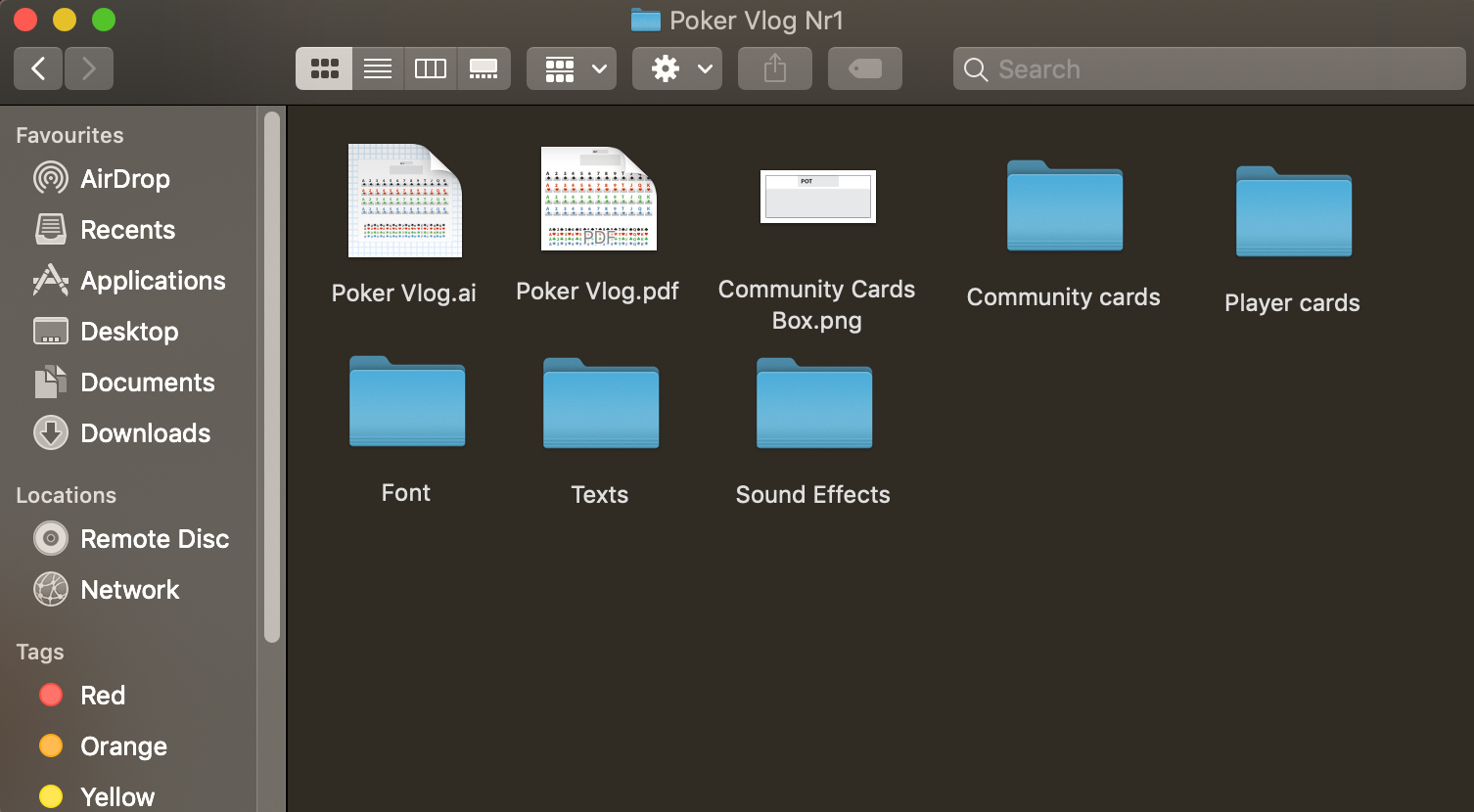The height and width of the screenshot is (812, 1474).
Task: Switch to gallery view mode
Action: point(484,68)
